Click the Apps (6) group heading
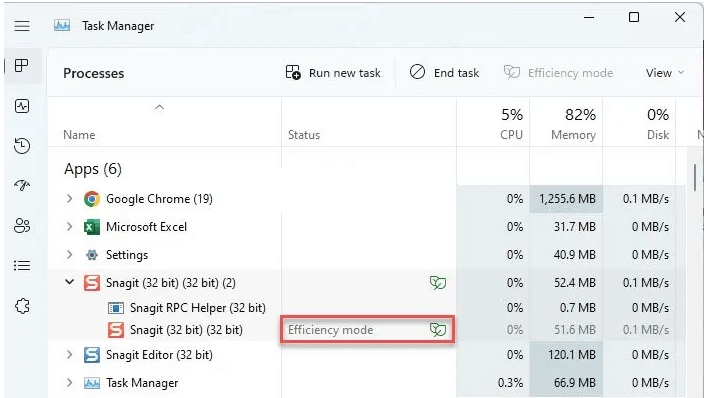The width and height of the screenshot is (704, 398). 93,169
